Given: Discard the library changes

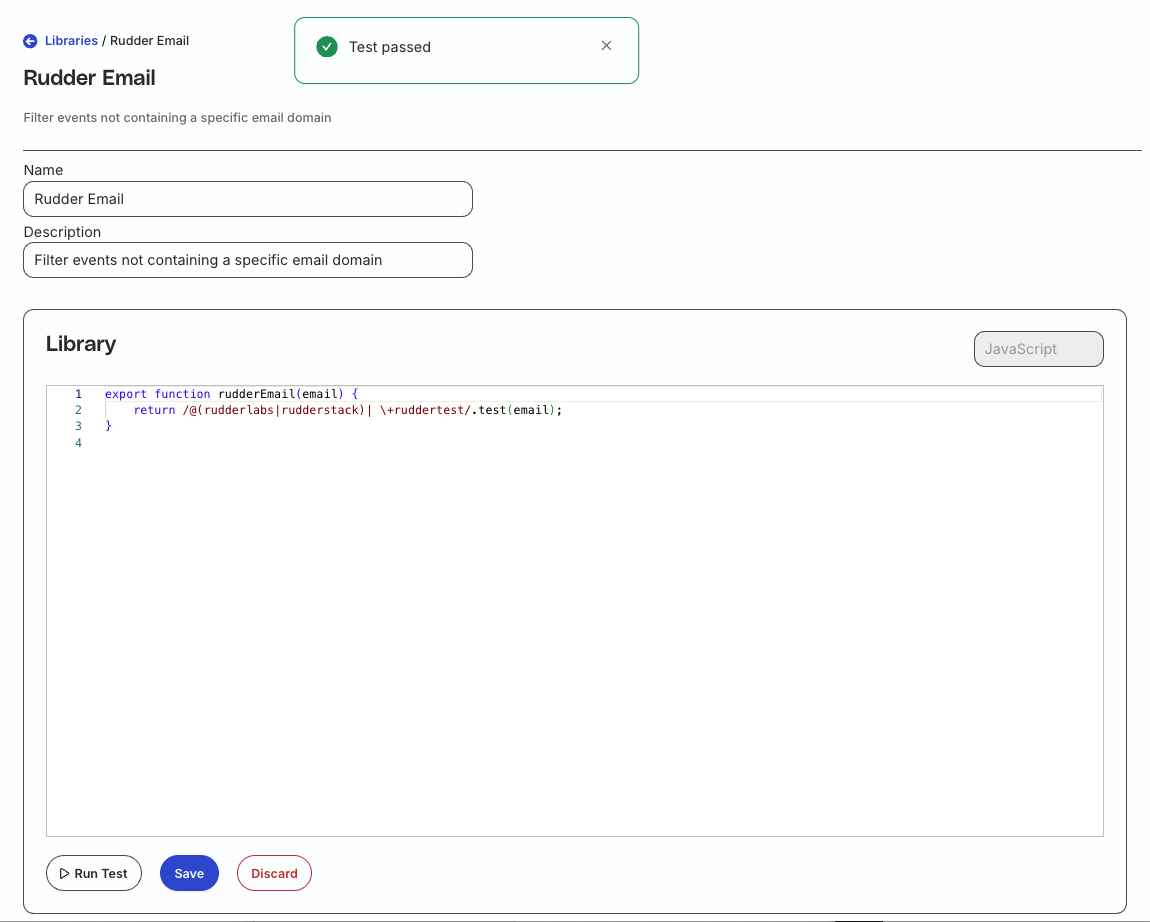Looking at the screenshot, I should pos(274,873).
